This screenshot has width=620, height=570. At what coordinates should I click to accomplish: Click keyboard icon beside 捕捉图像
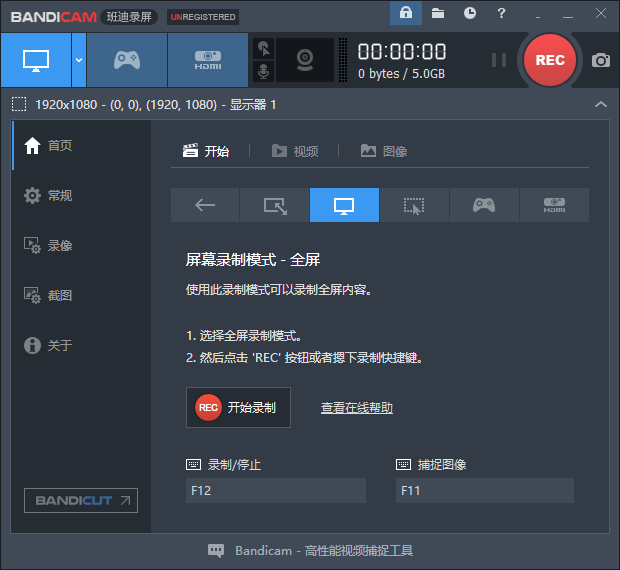point(403,464)
